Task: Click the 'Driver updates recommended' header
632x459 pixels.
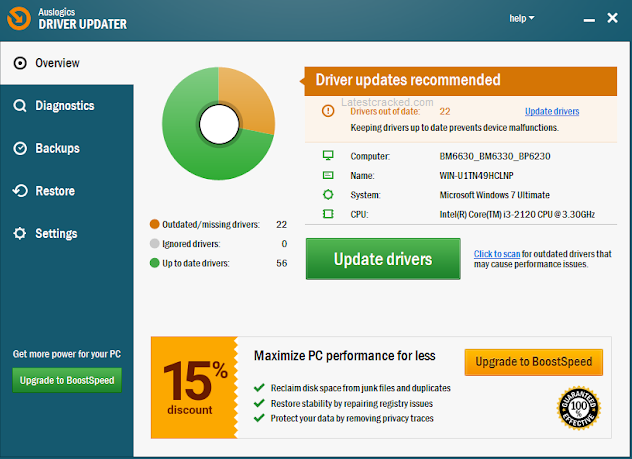Action: [460, 81]
